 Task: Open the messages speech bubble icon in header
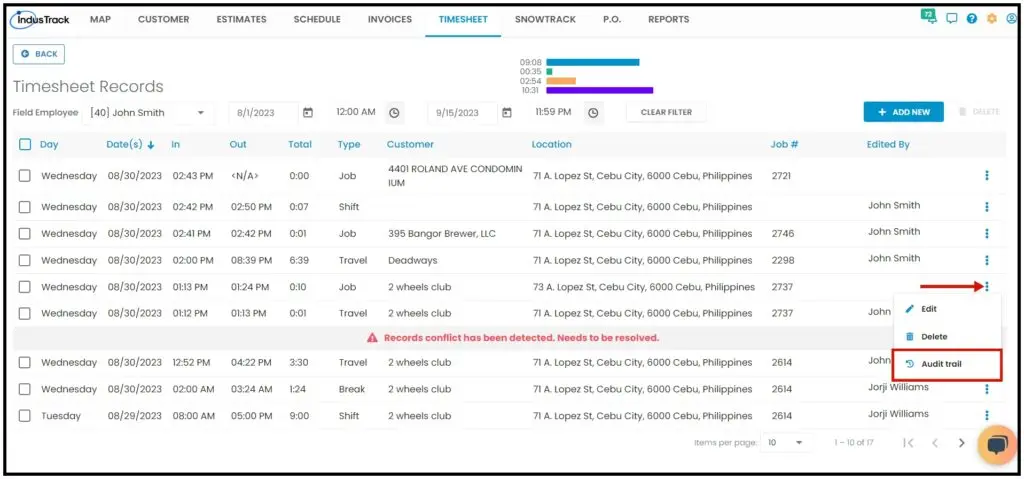click(x=952, y=19)
